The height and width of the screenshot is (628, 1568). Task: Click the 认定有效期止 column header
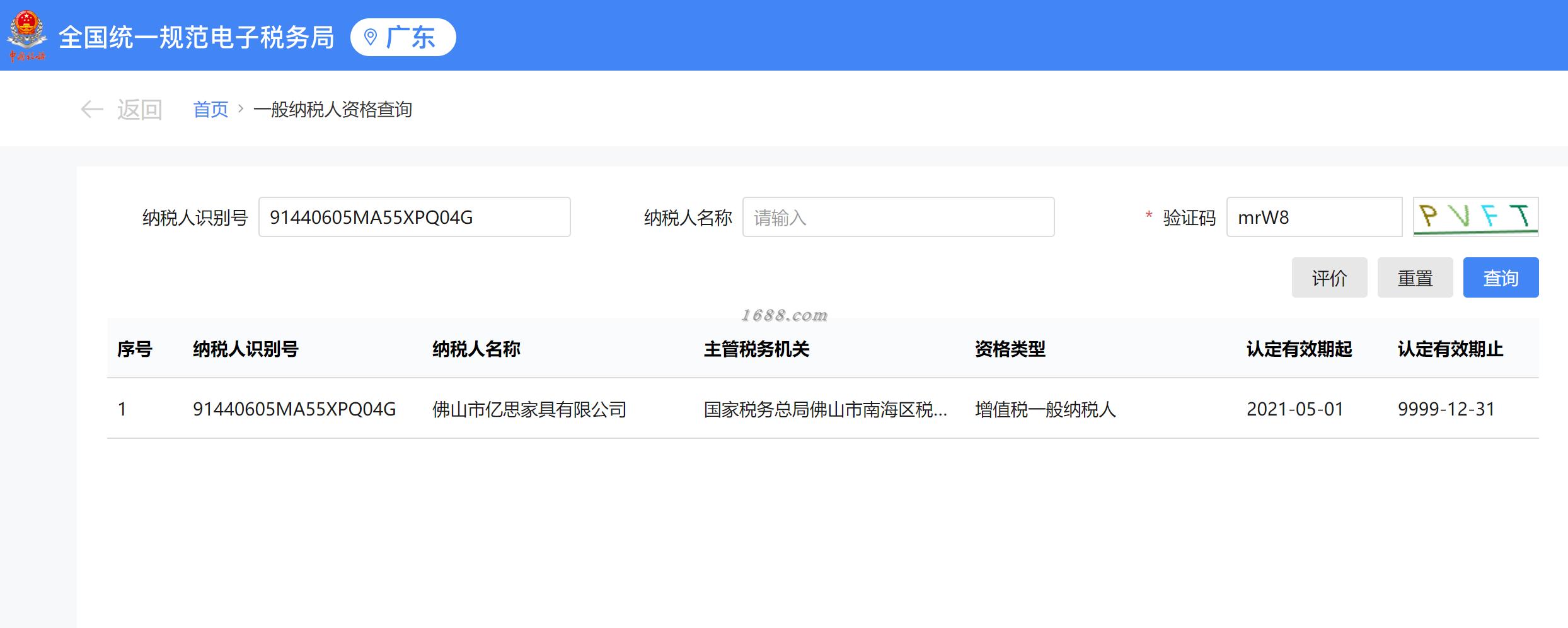pyautogui.click(x=1451, y=349)
